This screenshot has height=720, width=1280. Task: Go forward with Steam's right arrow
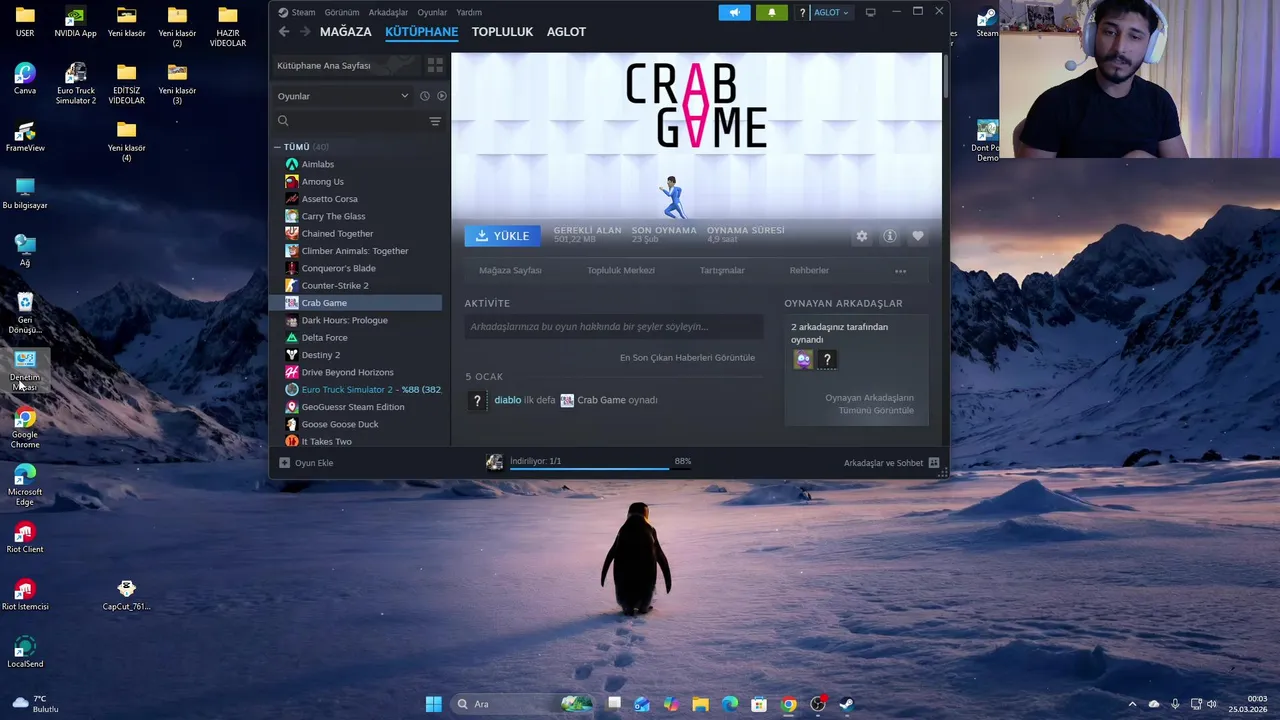[x=305, y=32]
